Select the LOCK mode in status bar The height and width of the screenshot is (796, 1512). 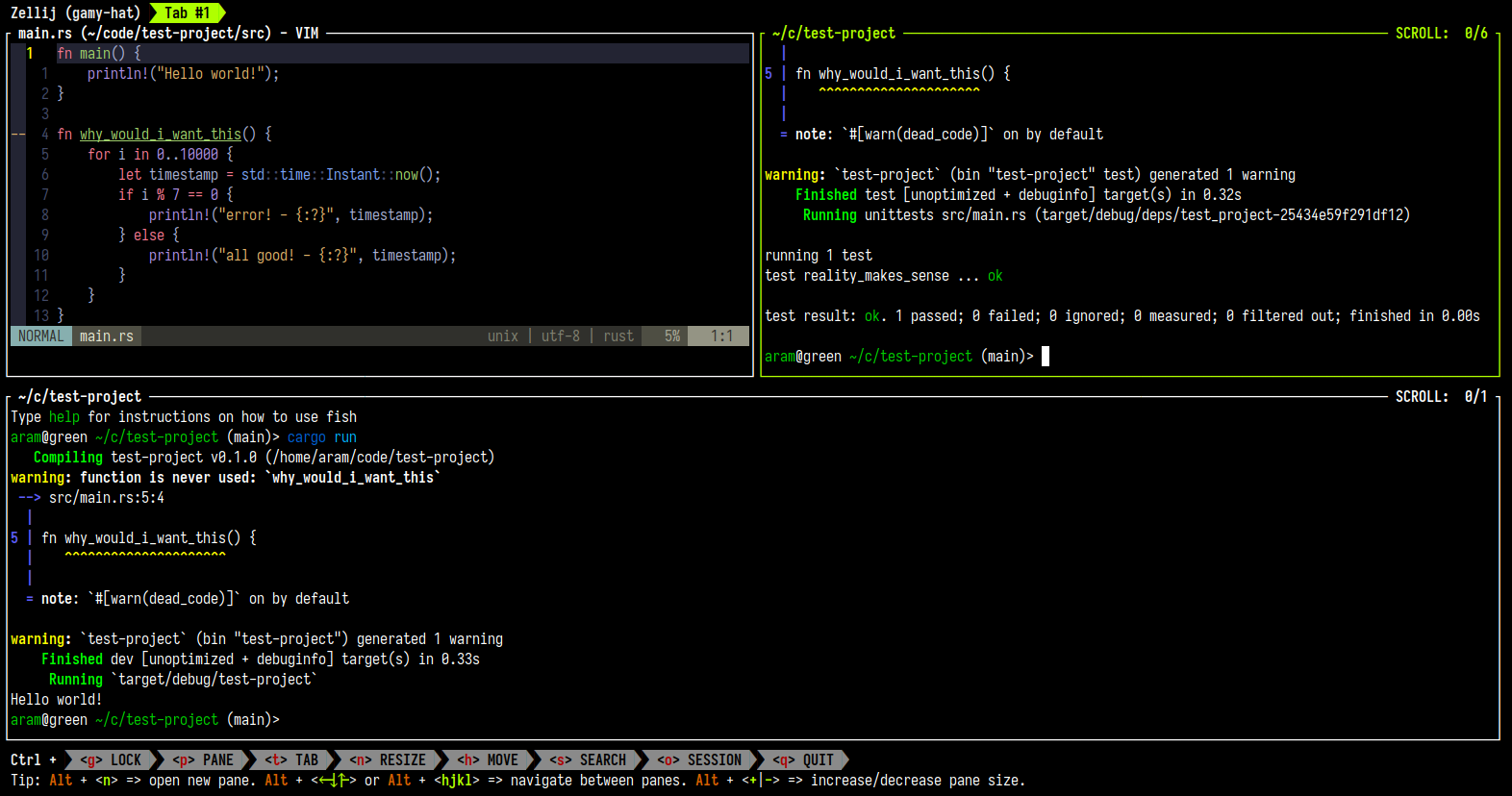(111, 759)
